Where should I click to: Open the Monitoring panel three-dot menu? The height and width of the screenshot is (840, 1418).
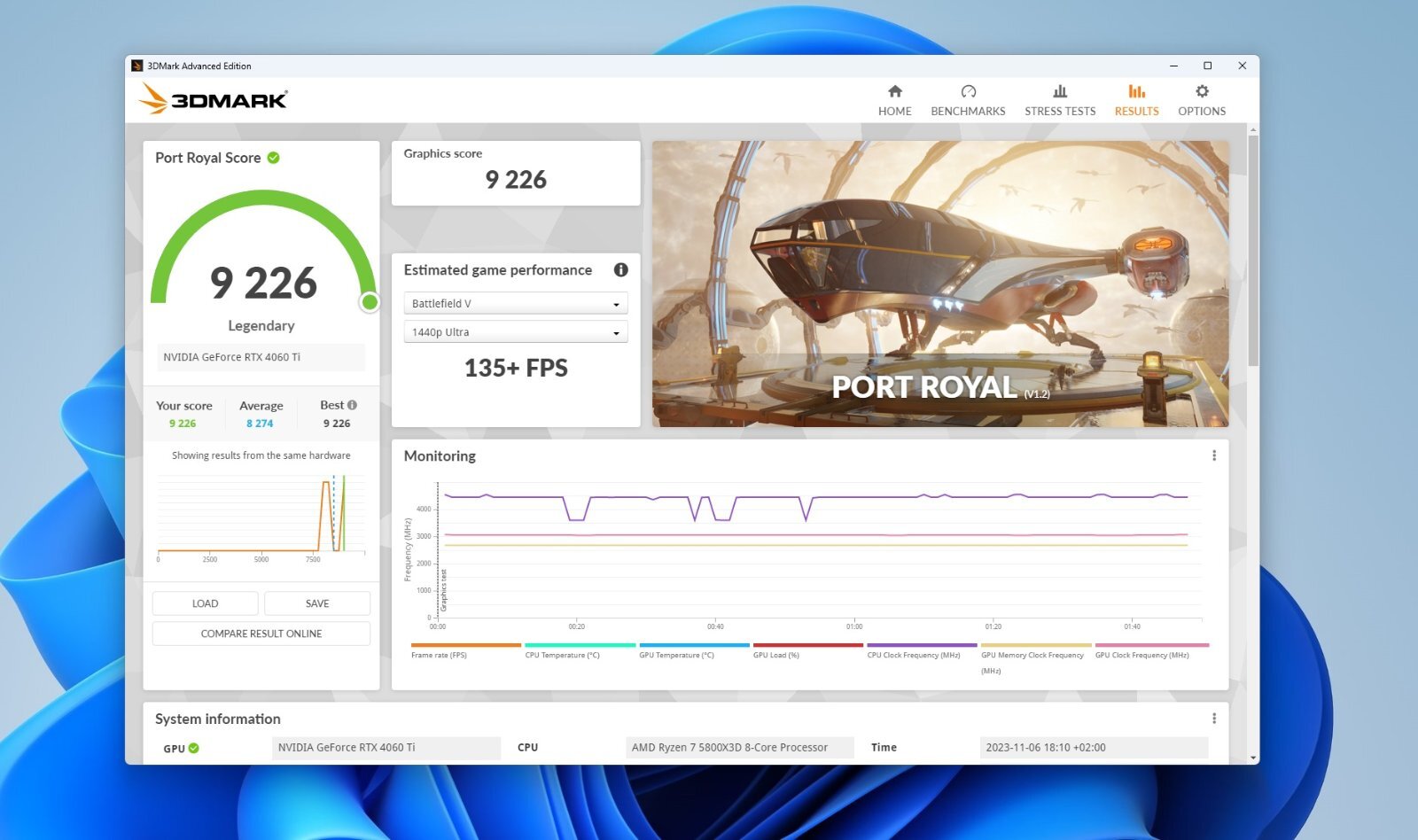(1213, 455)
